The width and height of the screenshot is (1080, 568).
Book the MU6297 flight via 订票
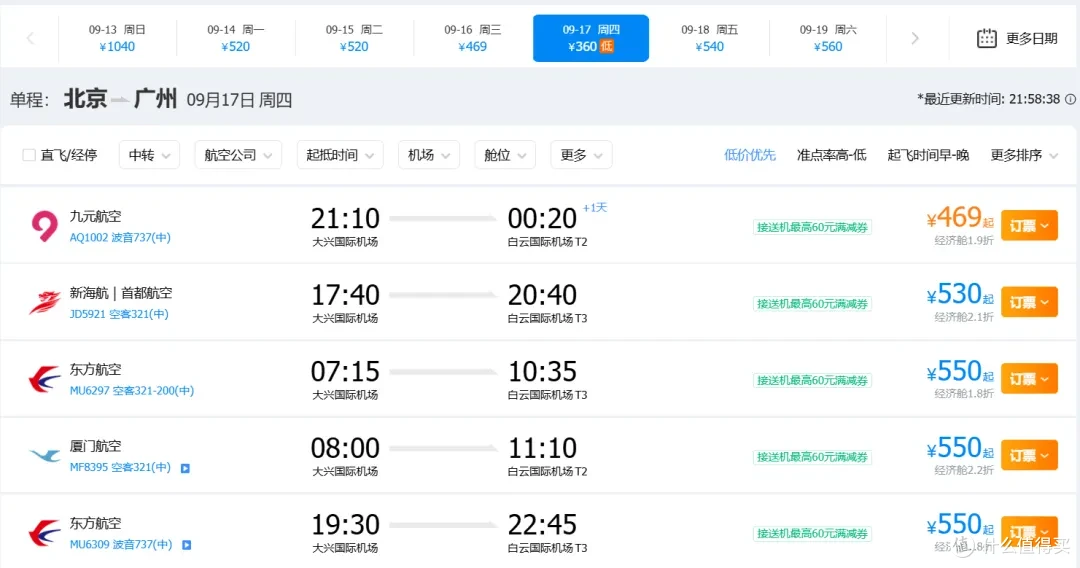point(1029,379)
